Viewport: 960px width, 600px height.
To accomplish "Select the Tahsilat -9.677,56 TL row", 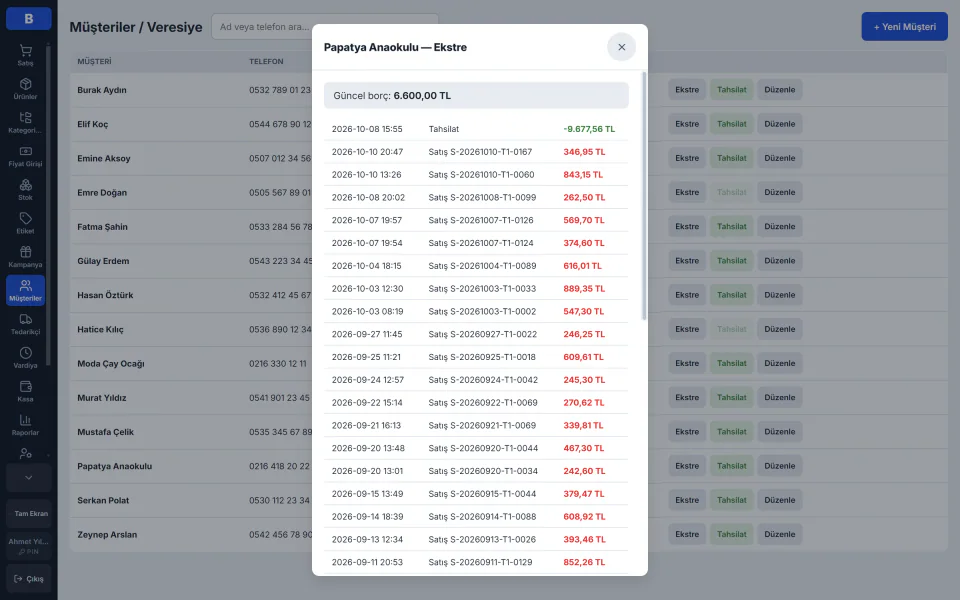I will tap(476, 129).
